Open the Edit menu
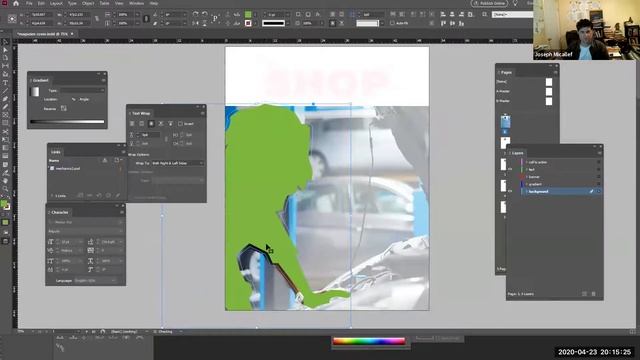 pyautogui.click(x=41, y=3)
